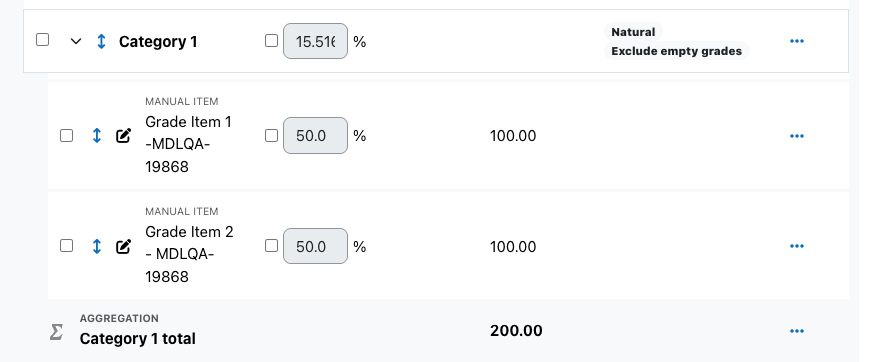
Task: Enable the weight override checkbox for Grade Item 2
Action: coord(271,246)
